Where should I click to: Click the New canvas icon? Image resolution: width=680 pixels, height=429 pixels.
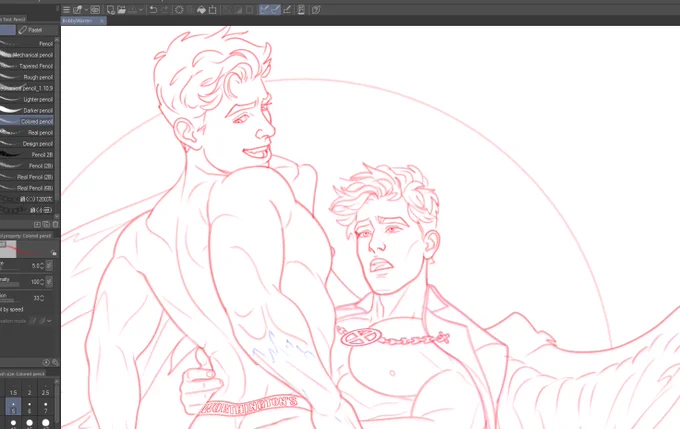tap(111, 10)
